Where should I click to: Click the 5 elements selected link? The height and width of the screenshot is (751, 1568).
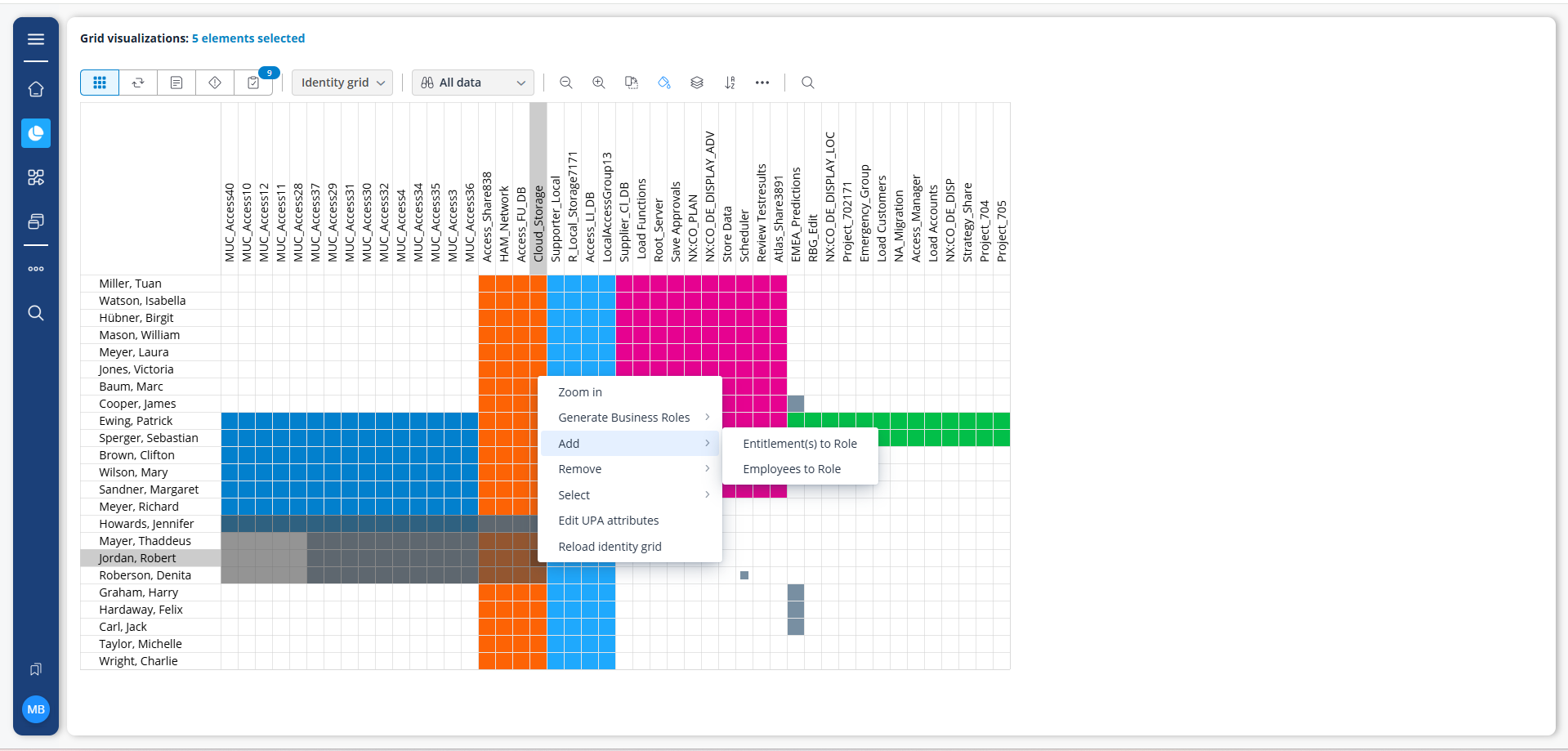(248, 38)
